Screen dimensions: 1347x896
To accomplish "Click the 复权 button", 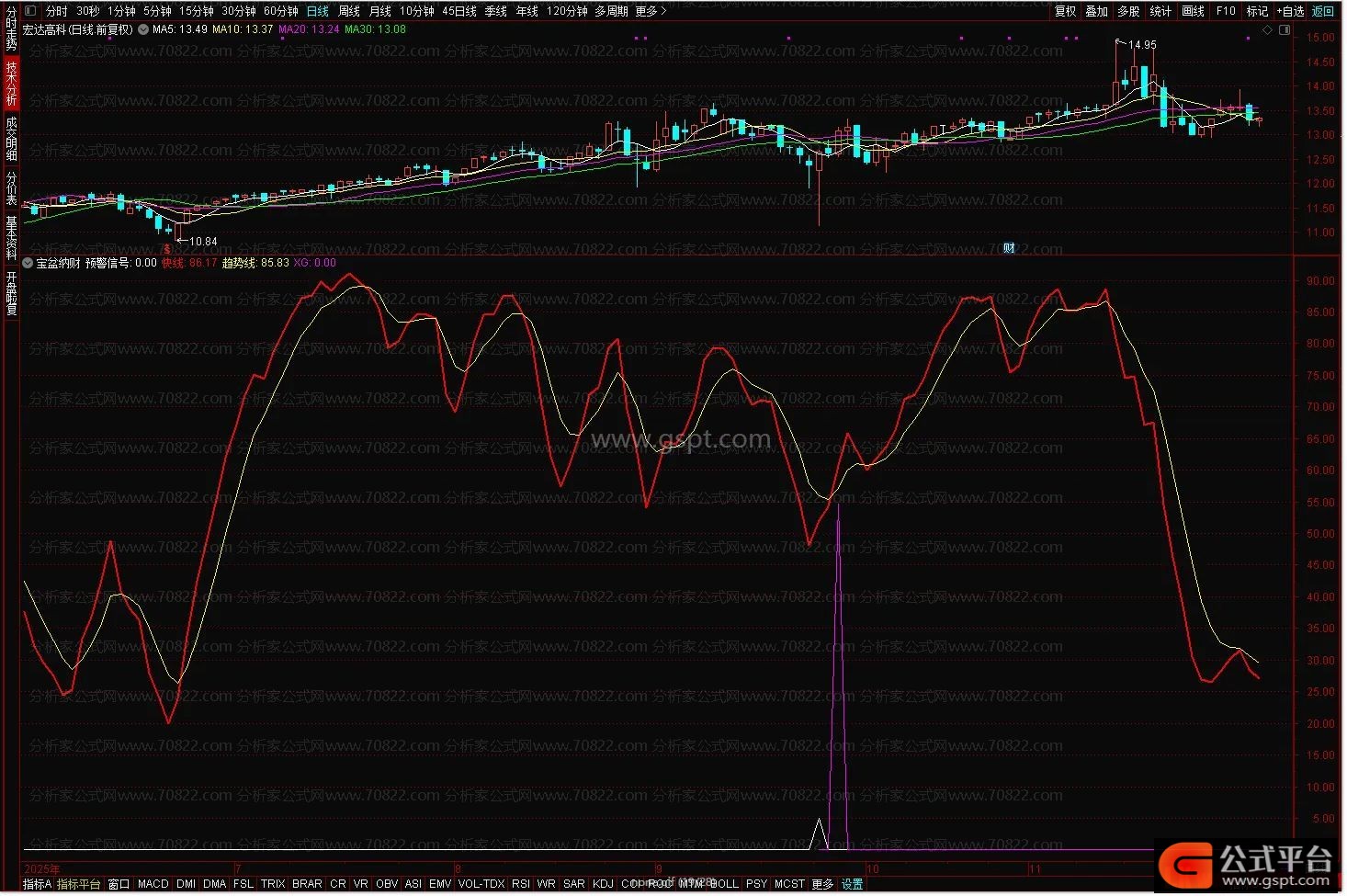I will coord(1065,11).
